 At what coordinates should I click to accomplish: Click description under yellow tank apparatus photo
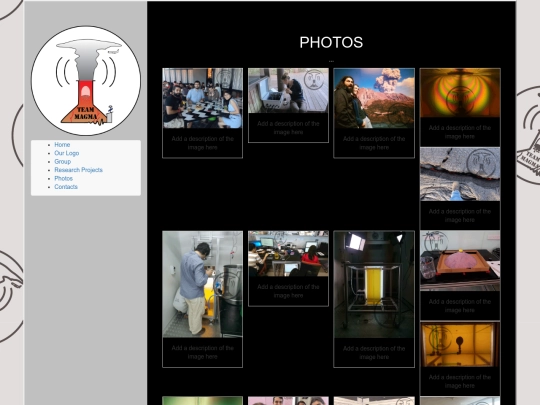pos(374,353)
